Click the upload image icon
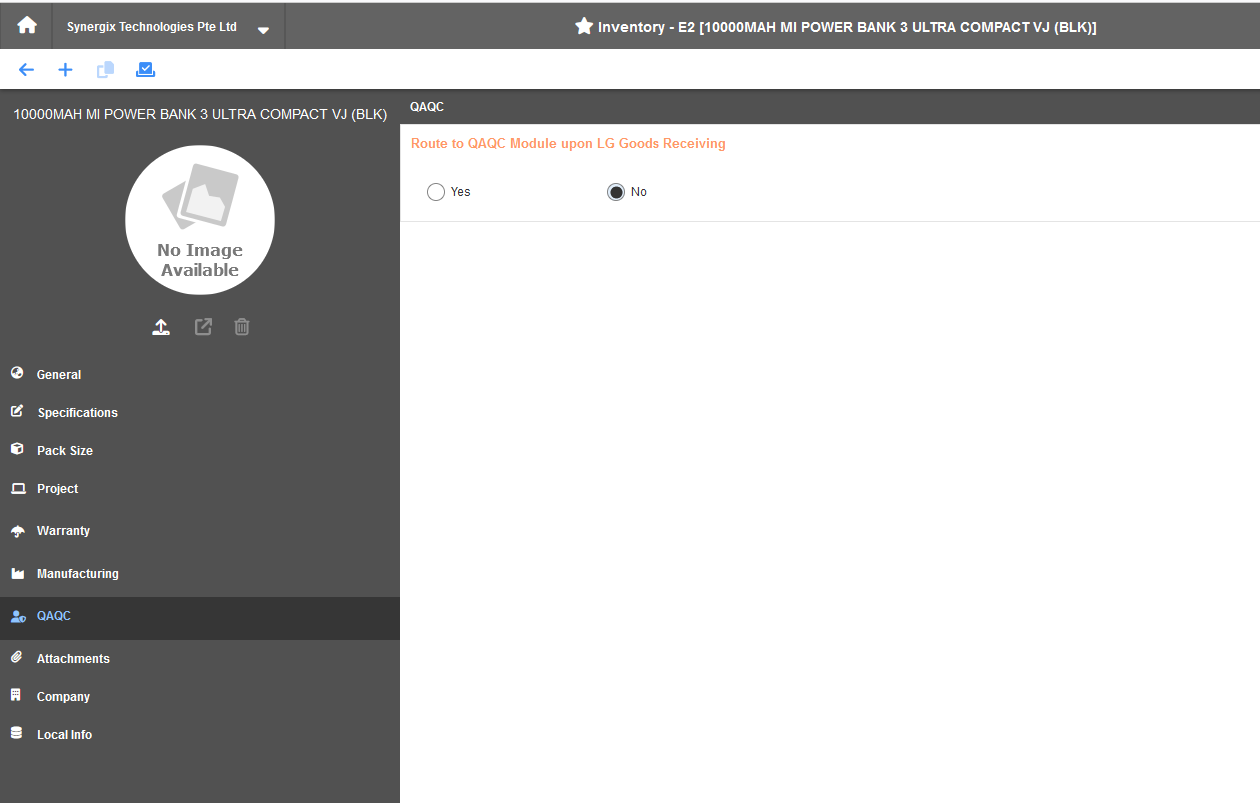The width and height of the screenshot is (1260, 803). point(161,327)
